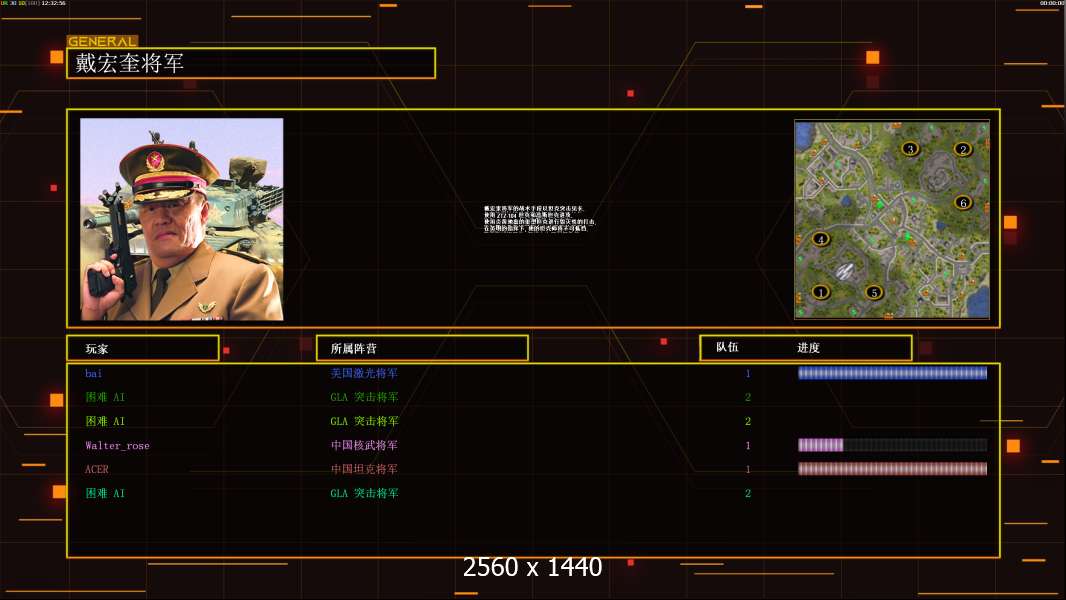This screenshot has height=600, width=1066.
Task: Pick start position 6 on the minimap
Action: (x=963, y=202)
